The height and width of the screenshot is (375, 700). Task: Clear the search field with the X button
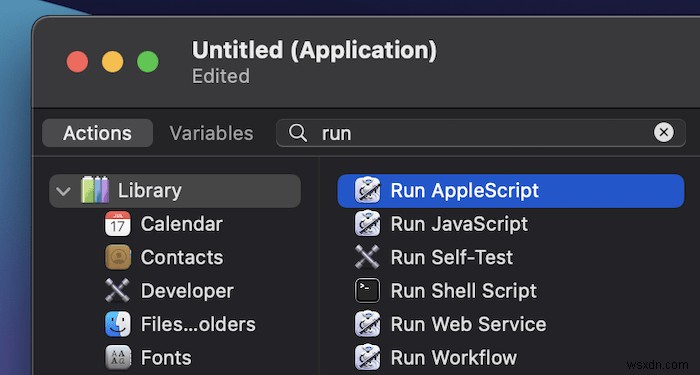[x=664, y=133]
